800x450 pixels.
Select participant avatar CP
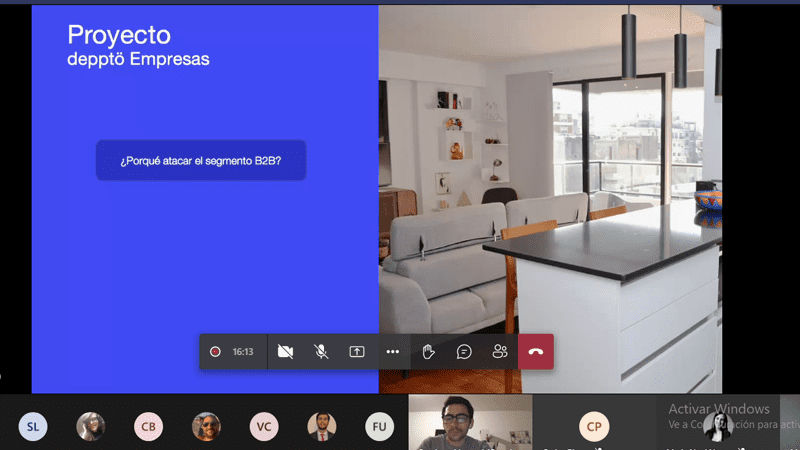point(594,427)
